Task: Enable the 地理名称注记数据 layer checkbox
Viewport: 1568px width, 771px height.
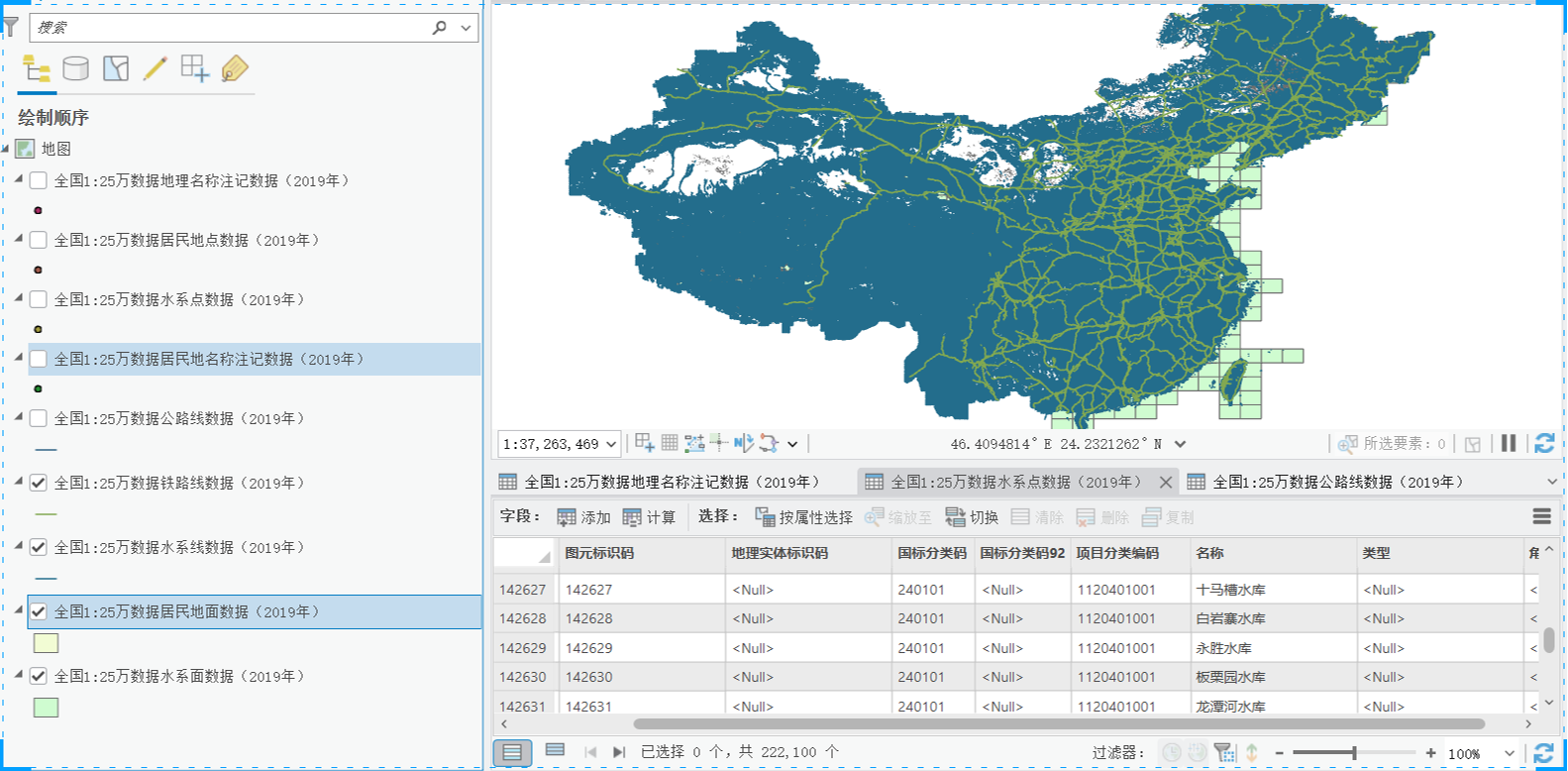Action: click(x=39, y=180)
